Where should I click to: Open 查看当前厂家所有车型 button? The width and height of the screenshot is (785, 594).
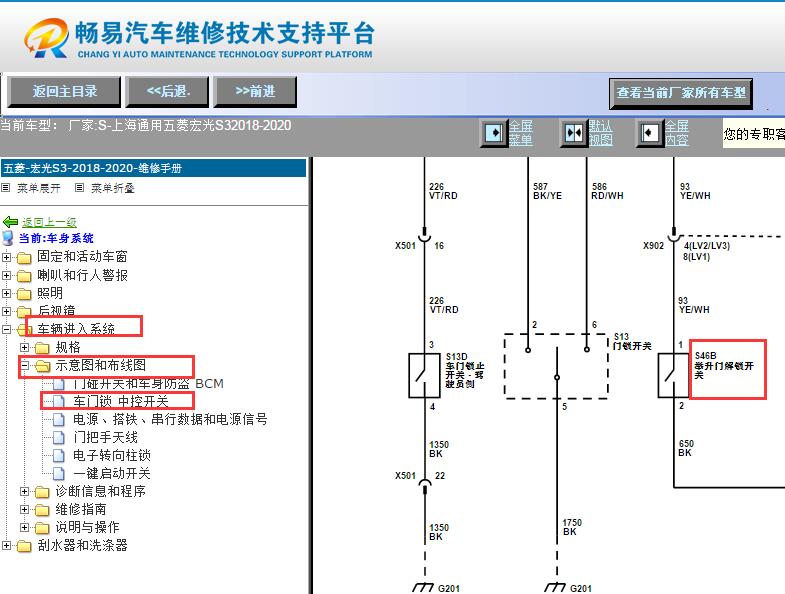(681, 93)
